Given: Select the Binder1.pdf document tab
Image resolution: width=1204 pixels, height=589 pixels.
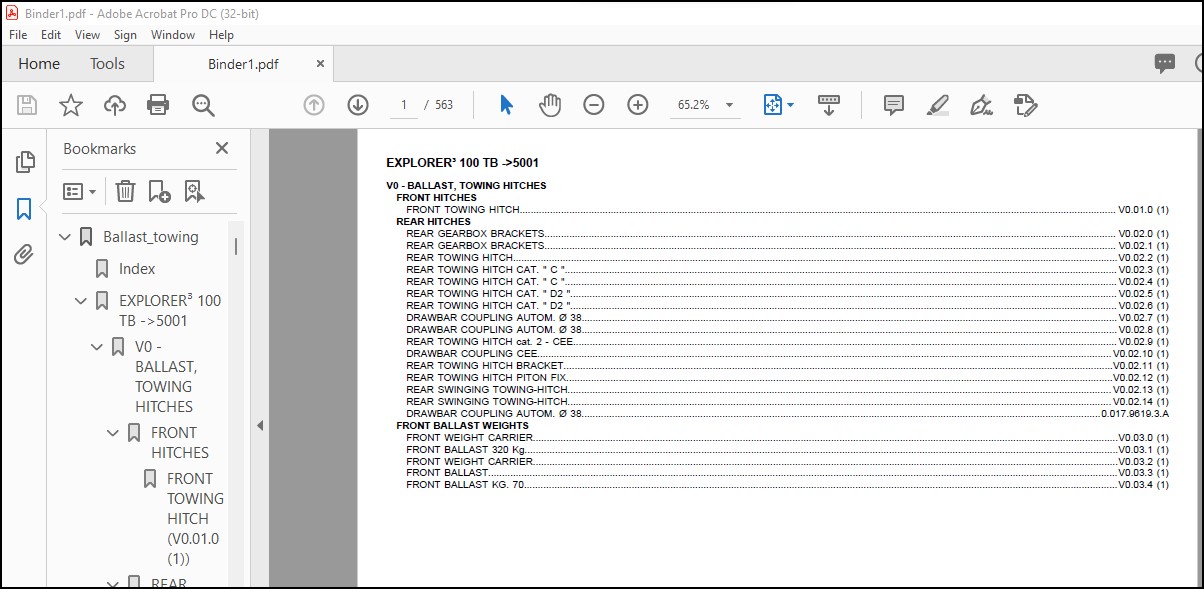Looking at the screenshot, I should pos(243,64).
